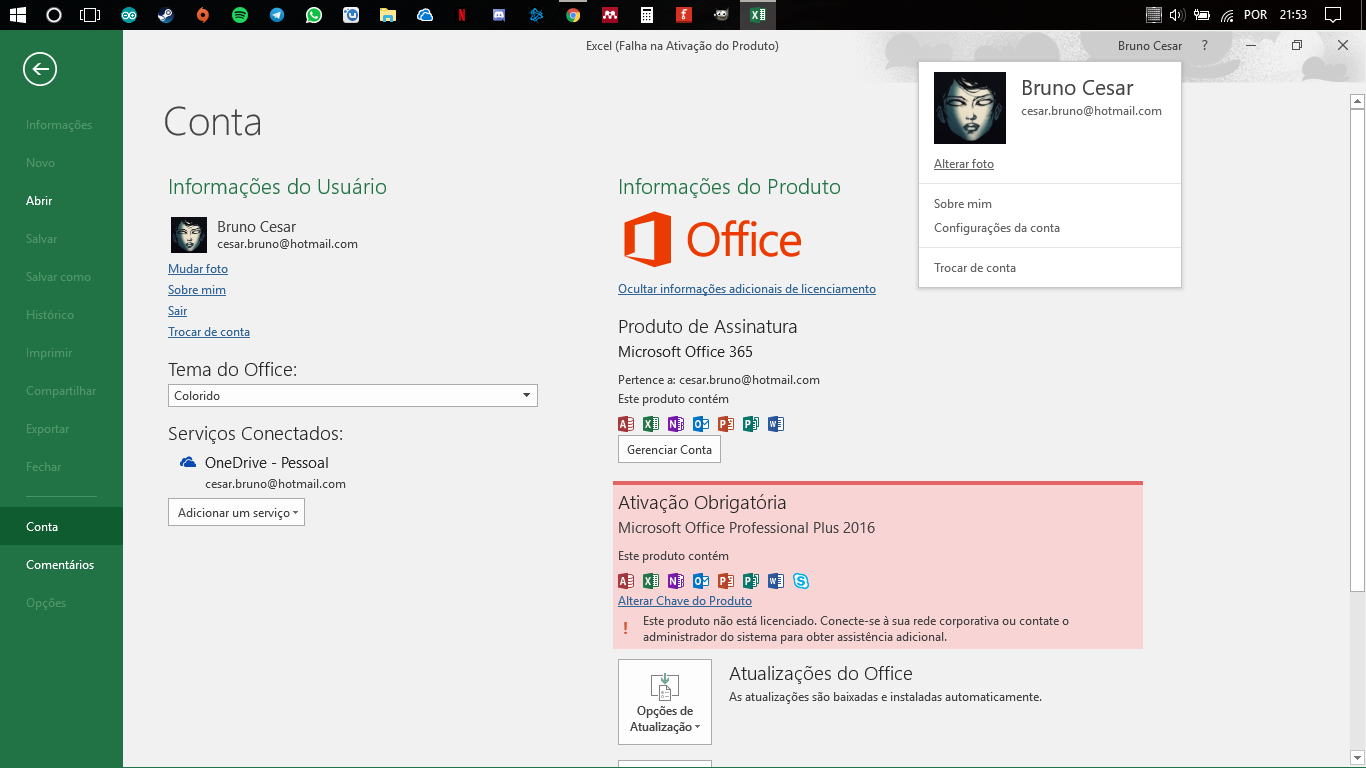Click the POR language indicator in system tray
1366x768 pixels.
[1256, 15]
